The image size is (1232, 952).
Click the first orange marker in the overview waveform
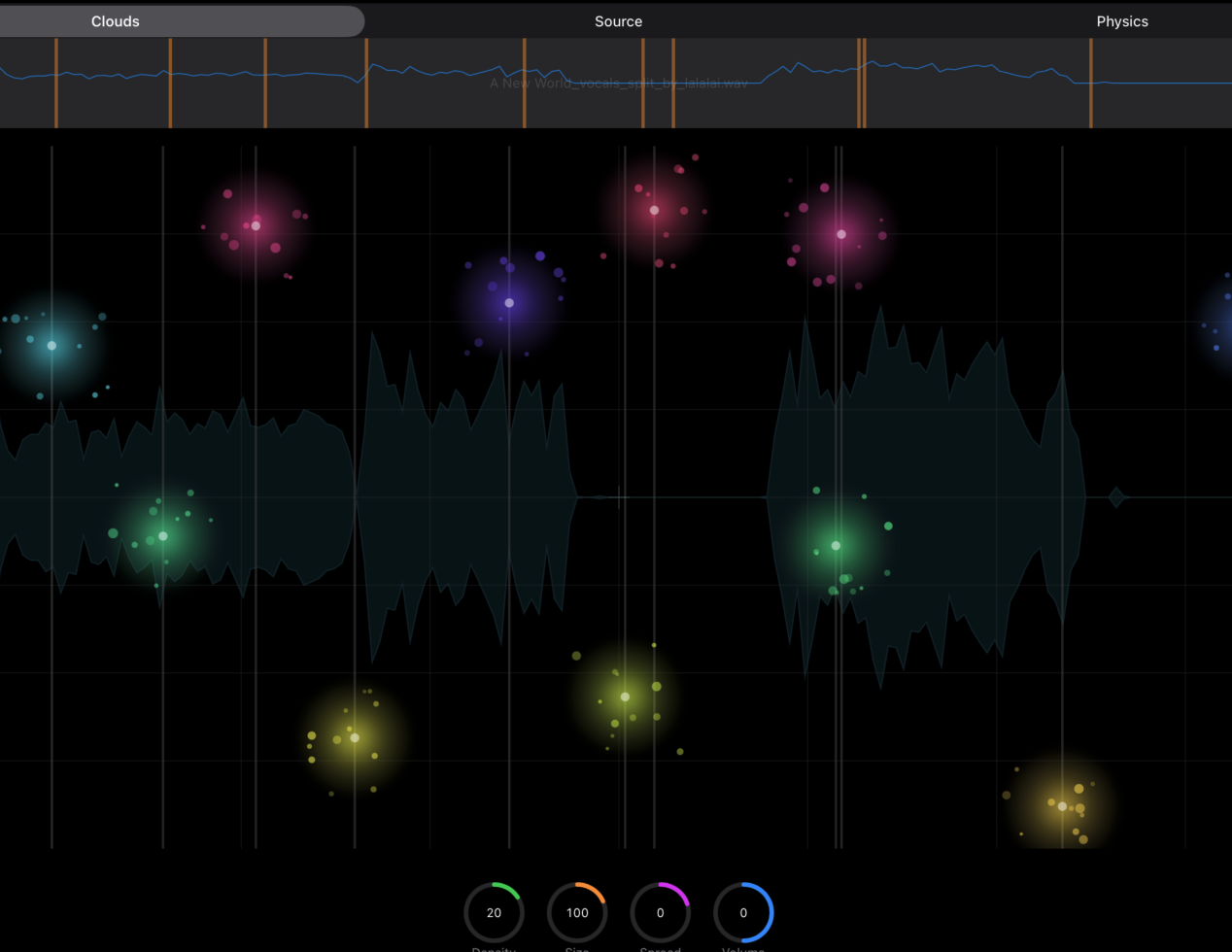pyautogui.click(x=56, y=84)
